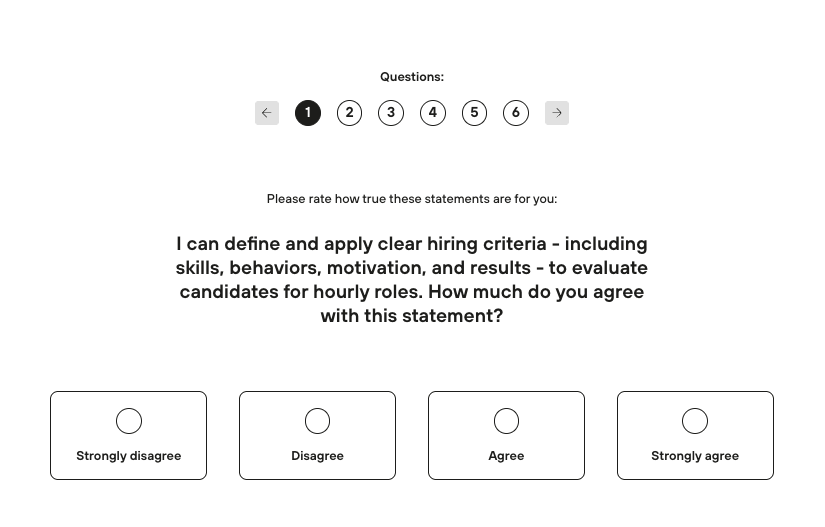Switch to question 4

pyautogui.click(x=433, y=113)
